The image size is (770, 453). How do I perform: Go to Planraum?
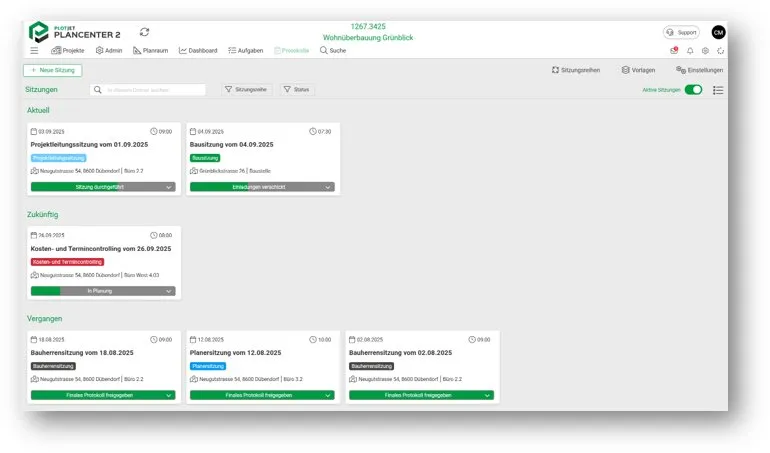(150, 51)
